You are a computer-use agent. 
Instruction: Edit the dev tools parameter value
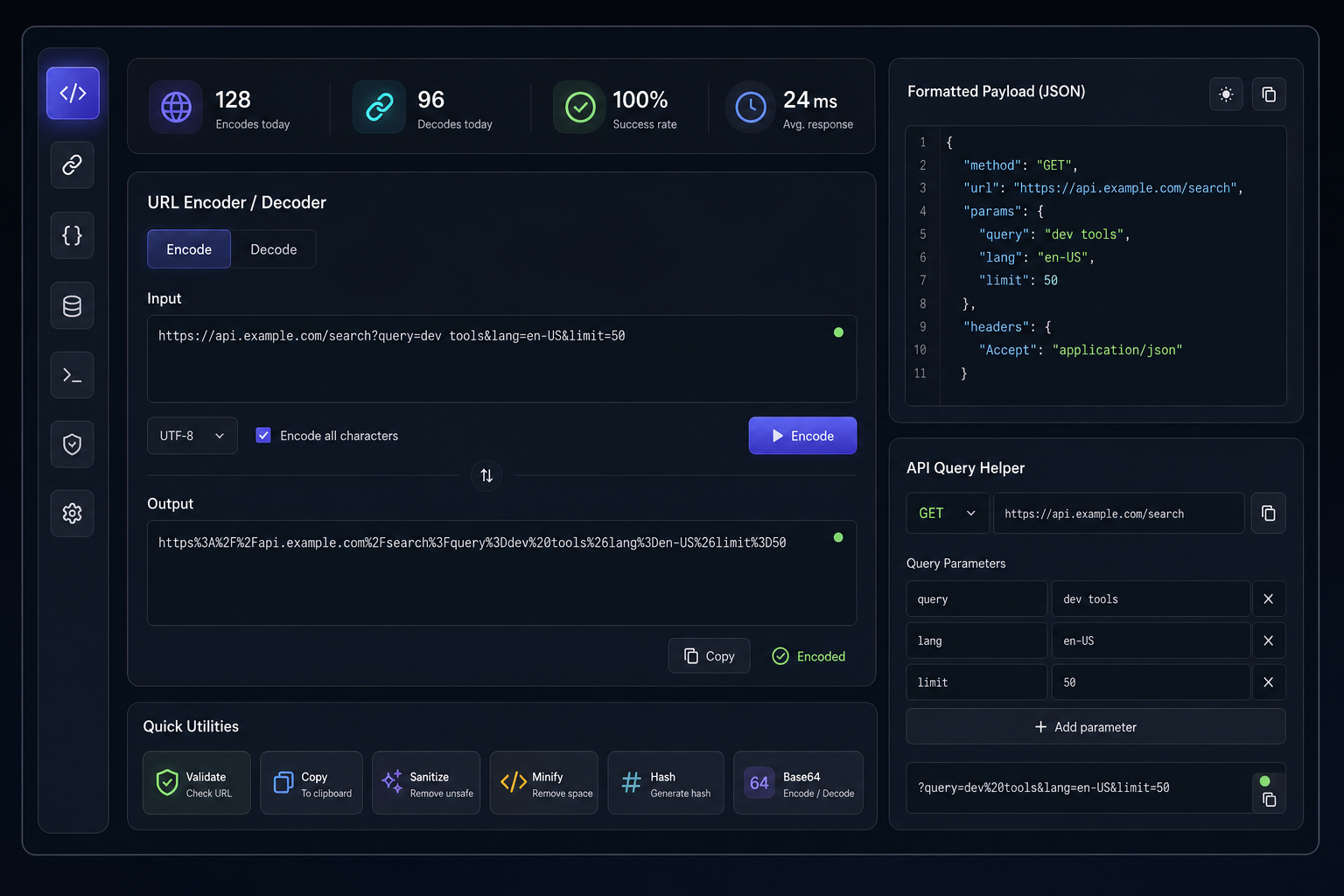pyautogui.click(x=1151, y=599)
